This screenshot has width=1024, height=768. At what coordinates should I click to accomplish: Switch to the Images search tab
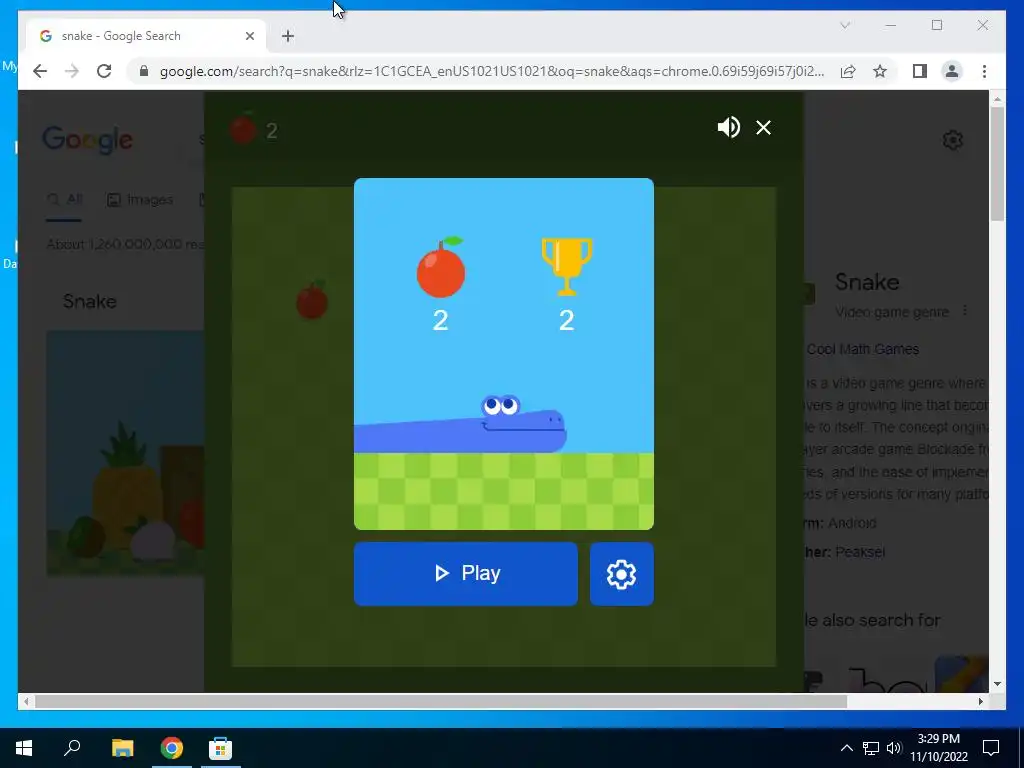pyautogui.click(x=140, y=199)
